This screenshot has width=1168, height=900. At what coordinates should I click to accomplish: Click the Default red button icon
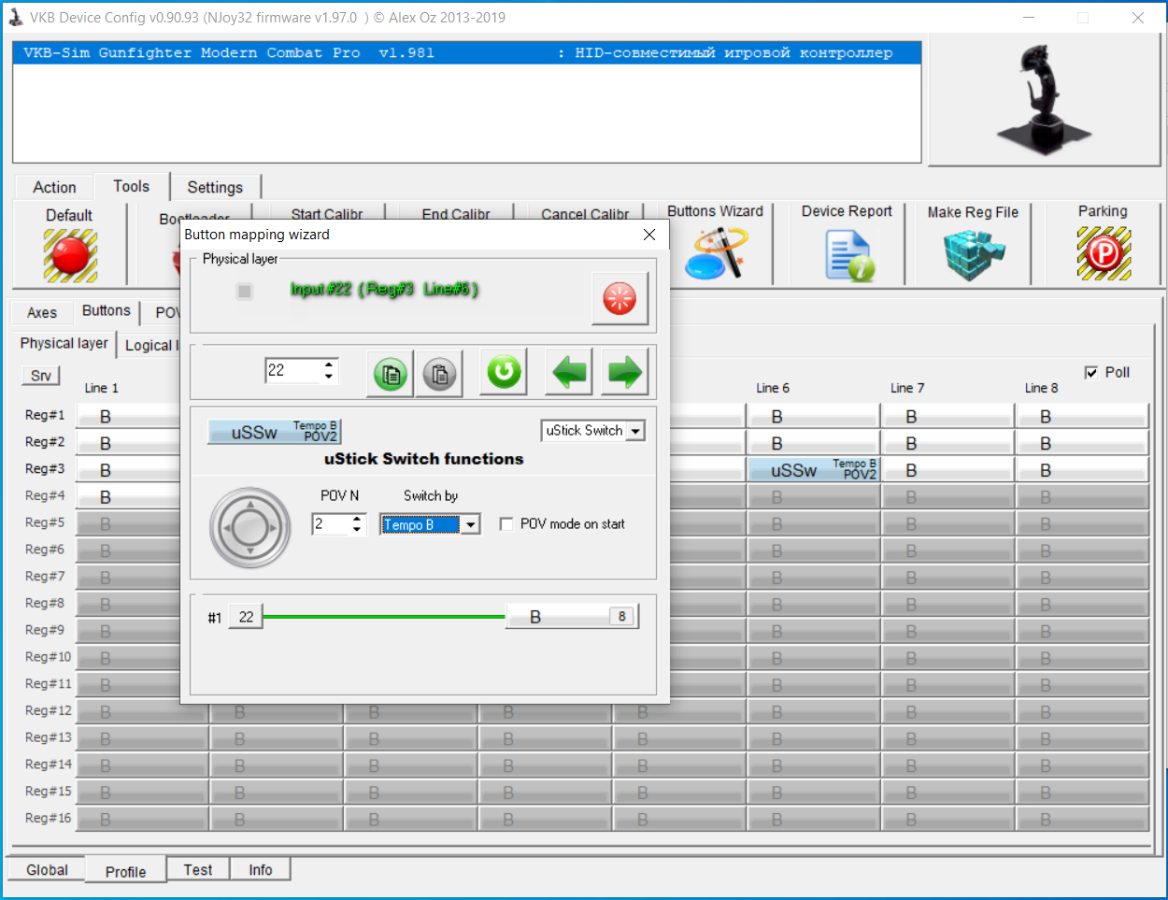[70, 256]
